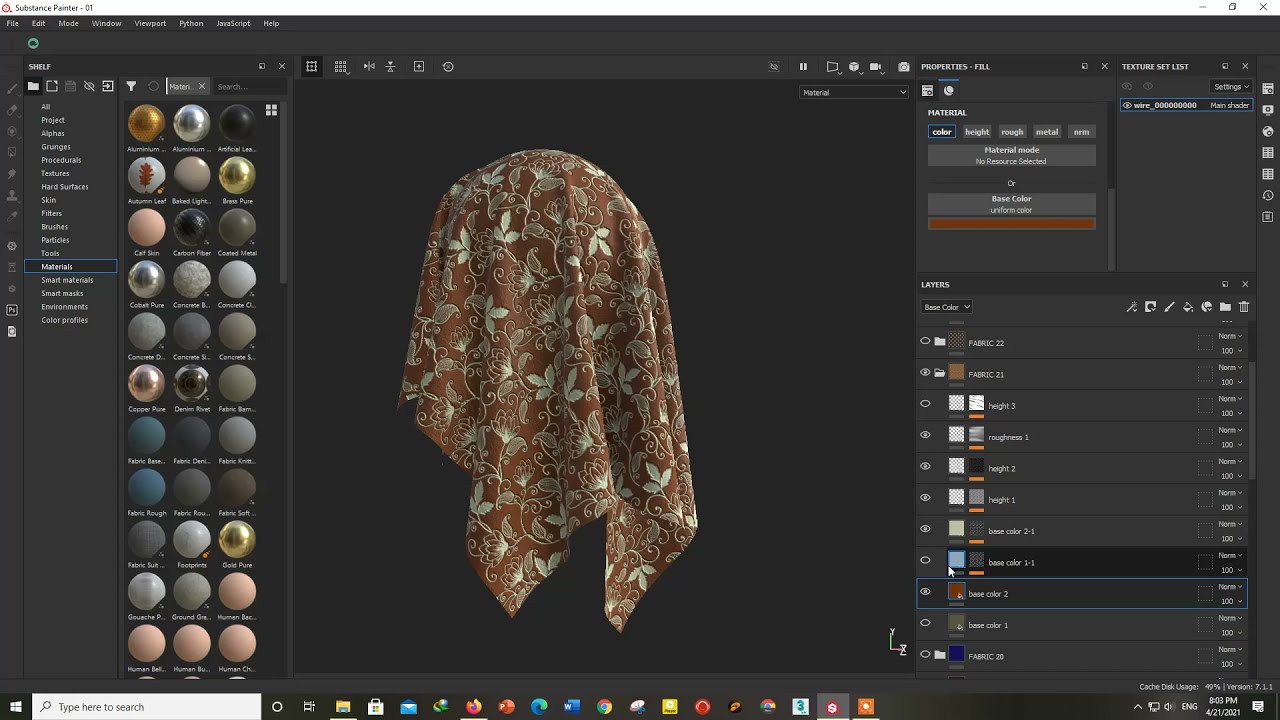
Task: Click the orange Base Color uniform swatch
Action: point(1011,224)
